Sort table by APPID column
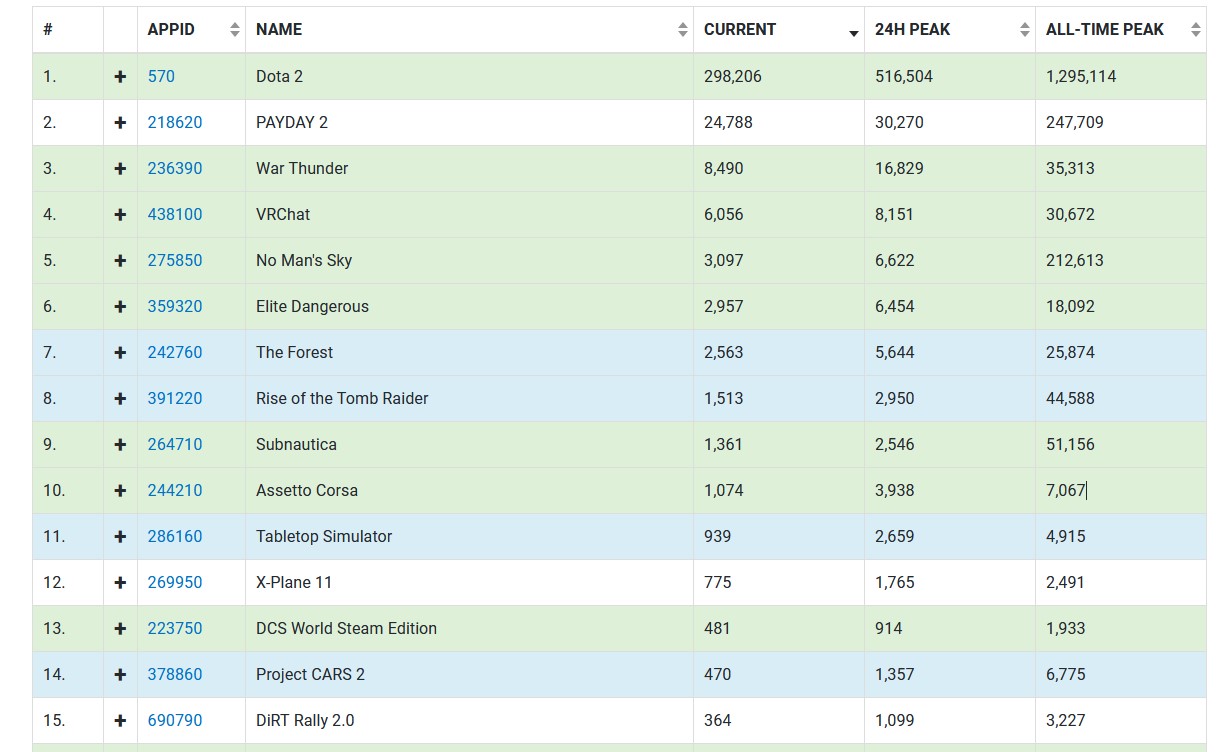This screenshot has width=1229, height=752. click(x=191, y=30)
